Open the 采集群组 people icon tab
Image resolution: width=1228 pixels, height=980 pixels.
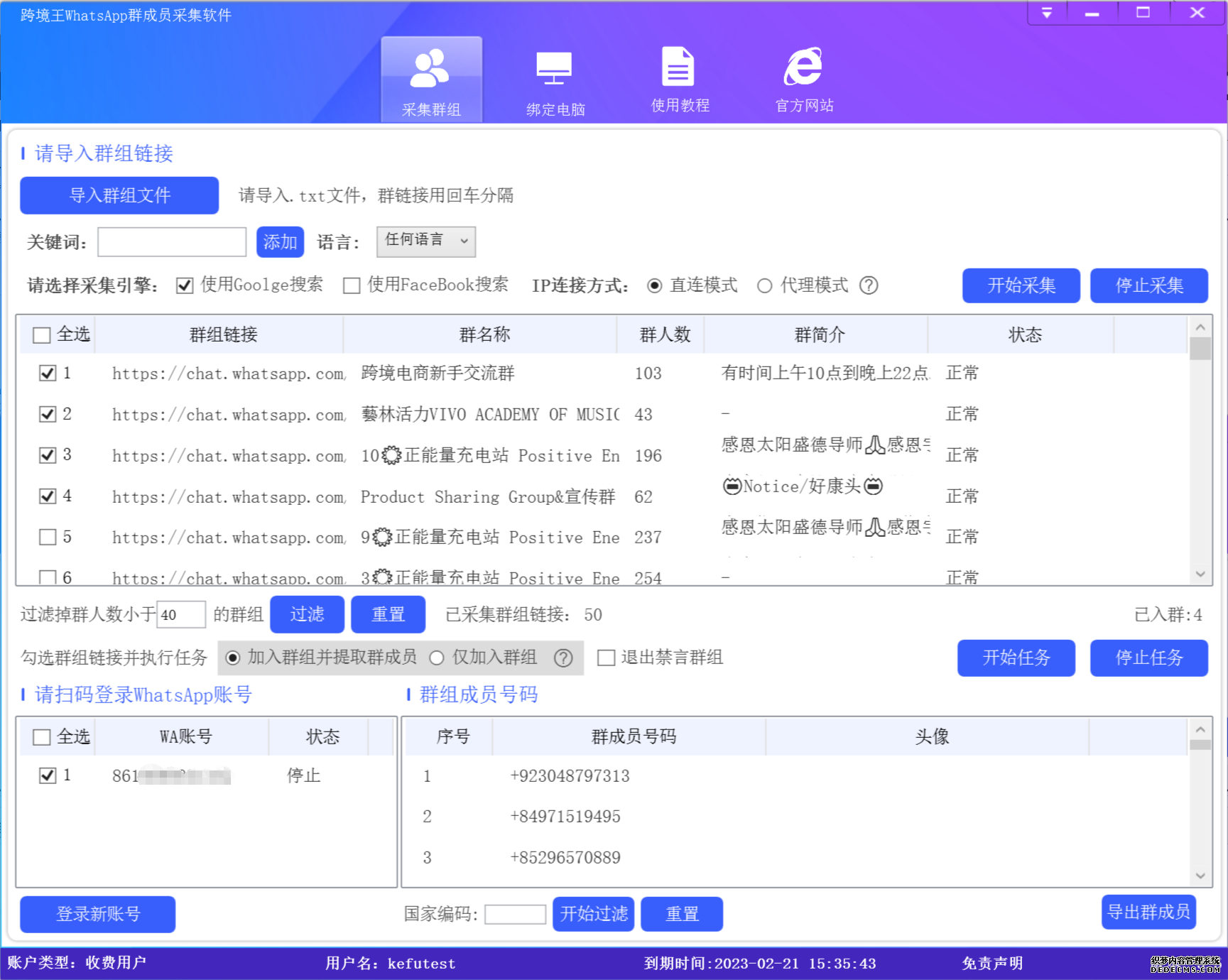click(431, 69)
